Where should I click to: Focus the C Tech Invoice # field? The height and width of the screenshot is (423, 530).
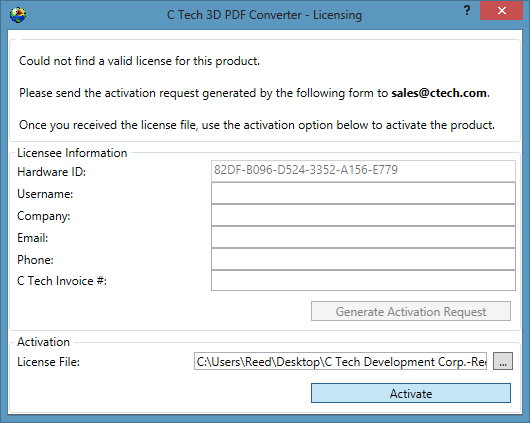point(363,280)
